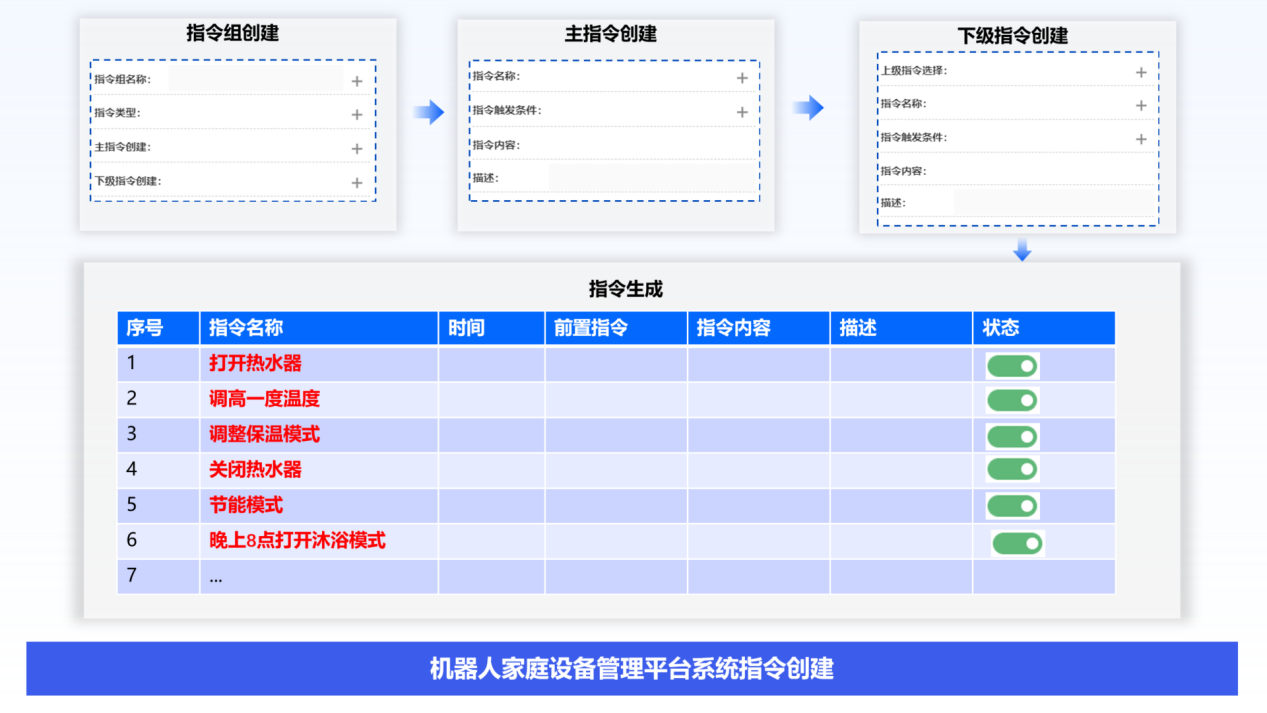This screenshot has height=713, width=1267.
Task: Disable the 调整保温模式 status toggle
Action: pos(1012,437)
